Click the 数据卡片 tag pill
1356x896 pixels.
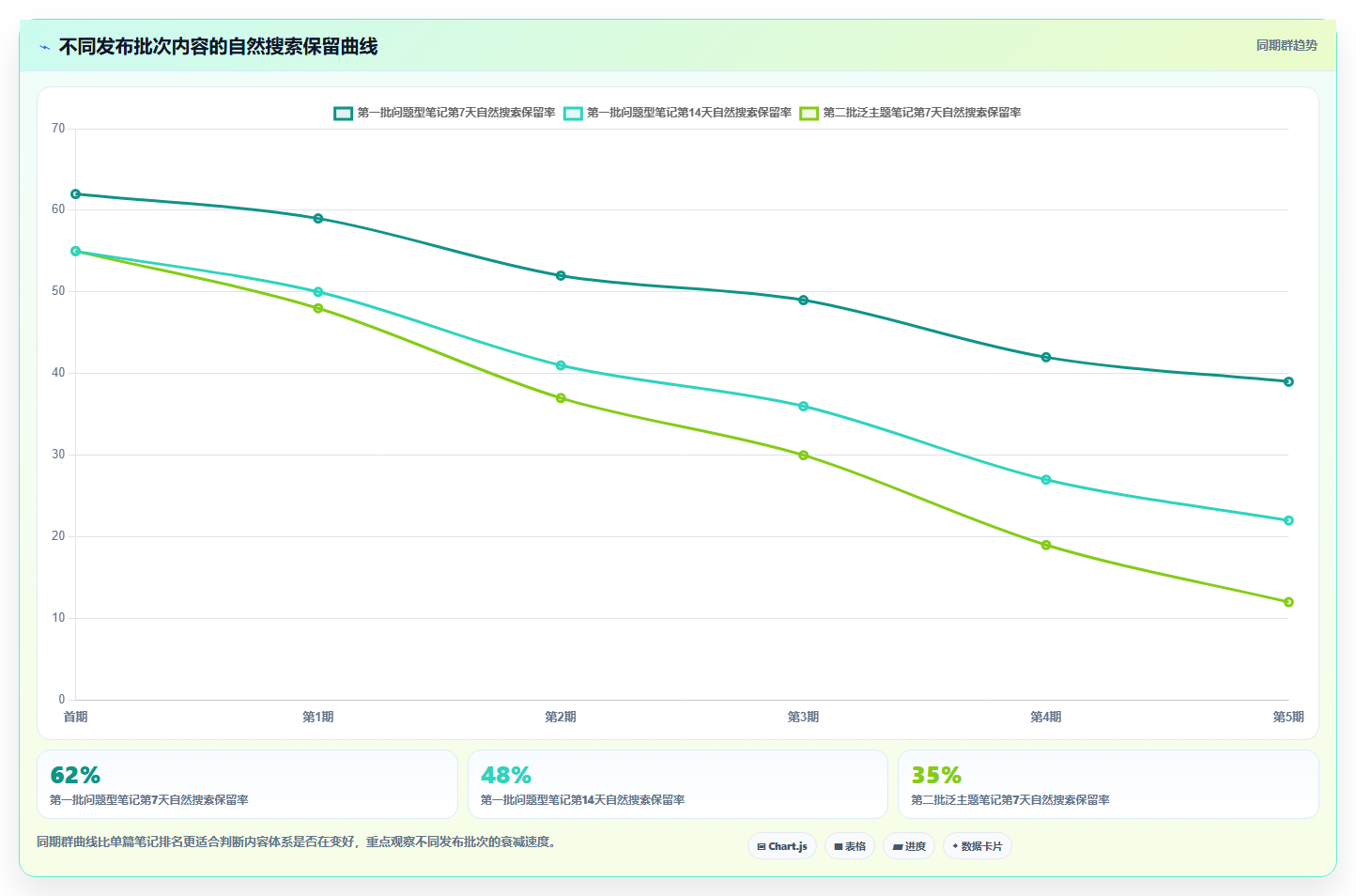(x=978, y=846)
